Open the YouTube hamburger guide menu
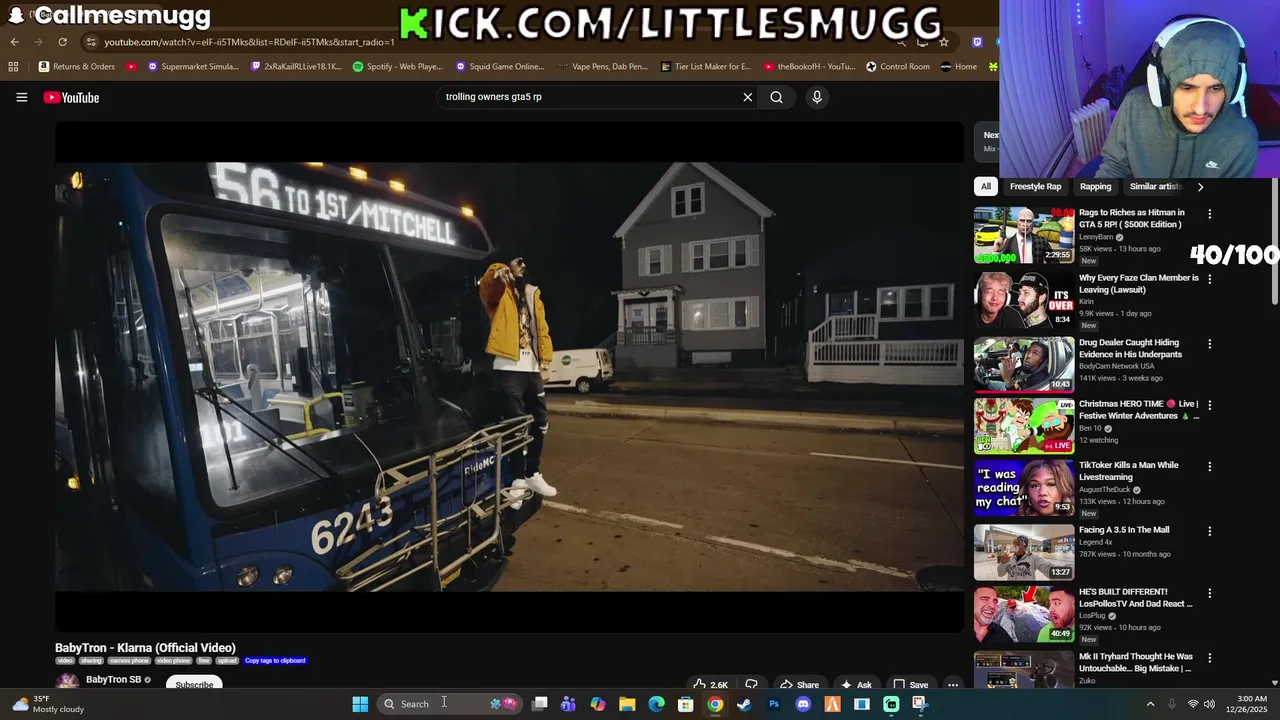 pos(21,97)
